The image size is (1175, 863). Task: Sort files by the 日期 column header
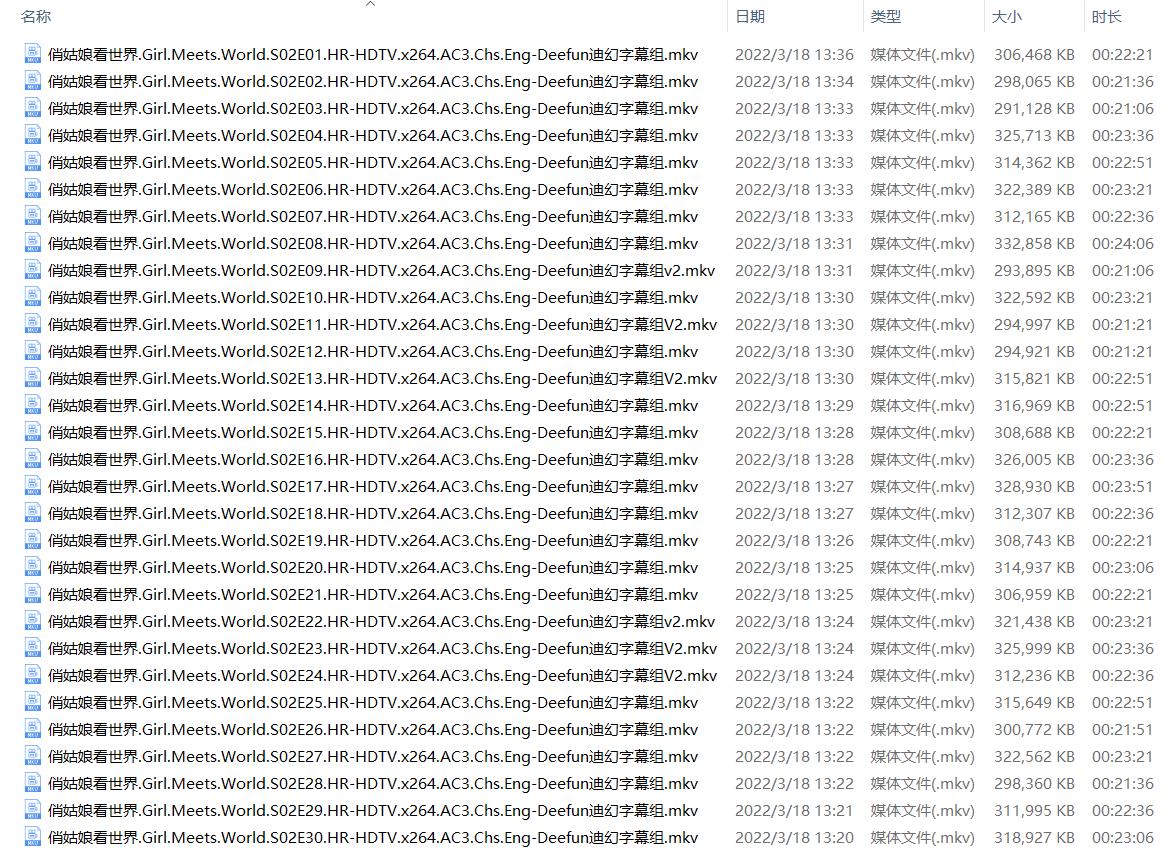pos(750,17)
